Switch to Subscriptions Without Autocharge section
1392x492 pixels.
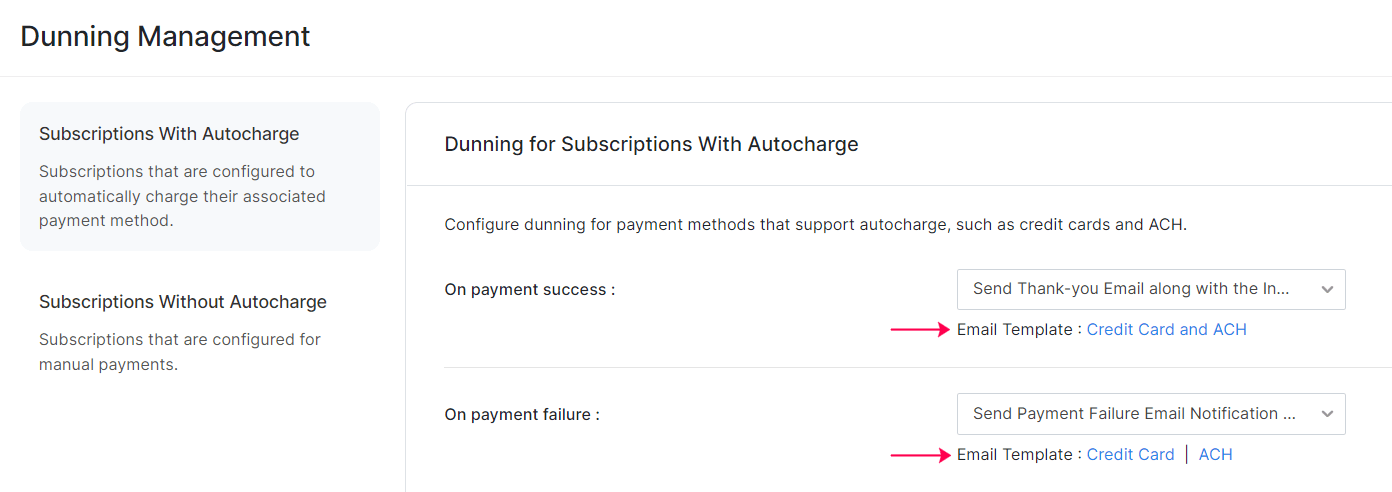click(x=183, y=302)
